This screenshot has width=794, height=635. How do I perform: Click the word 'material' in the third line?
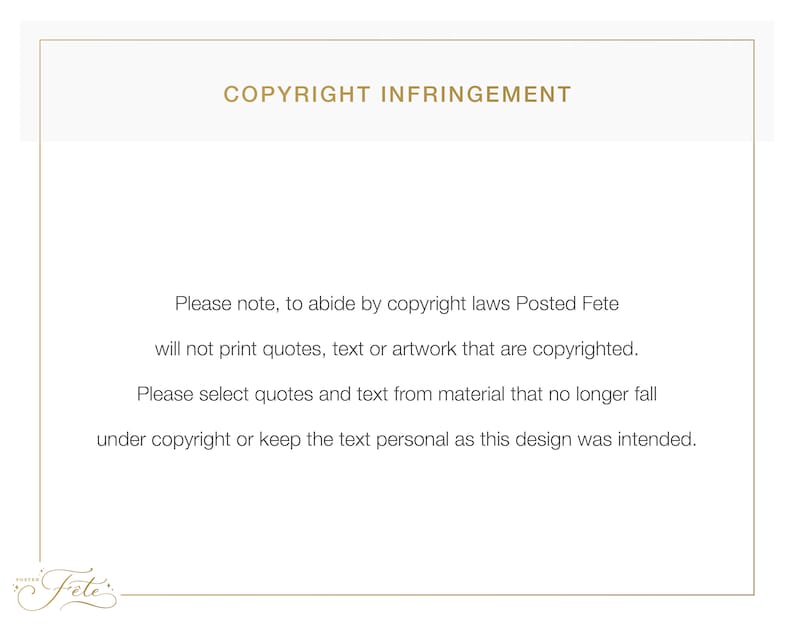tap(471, 393)
